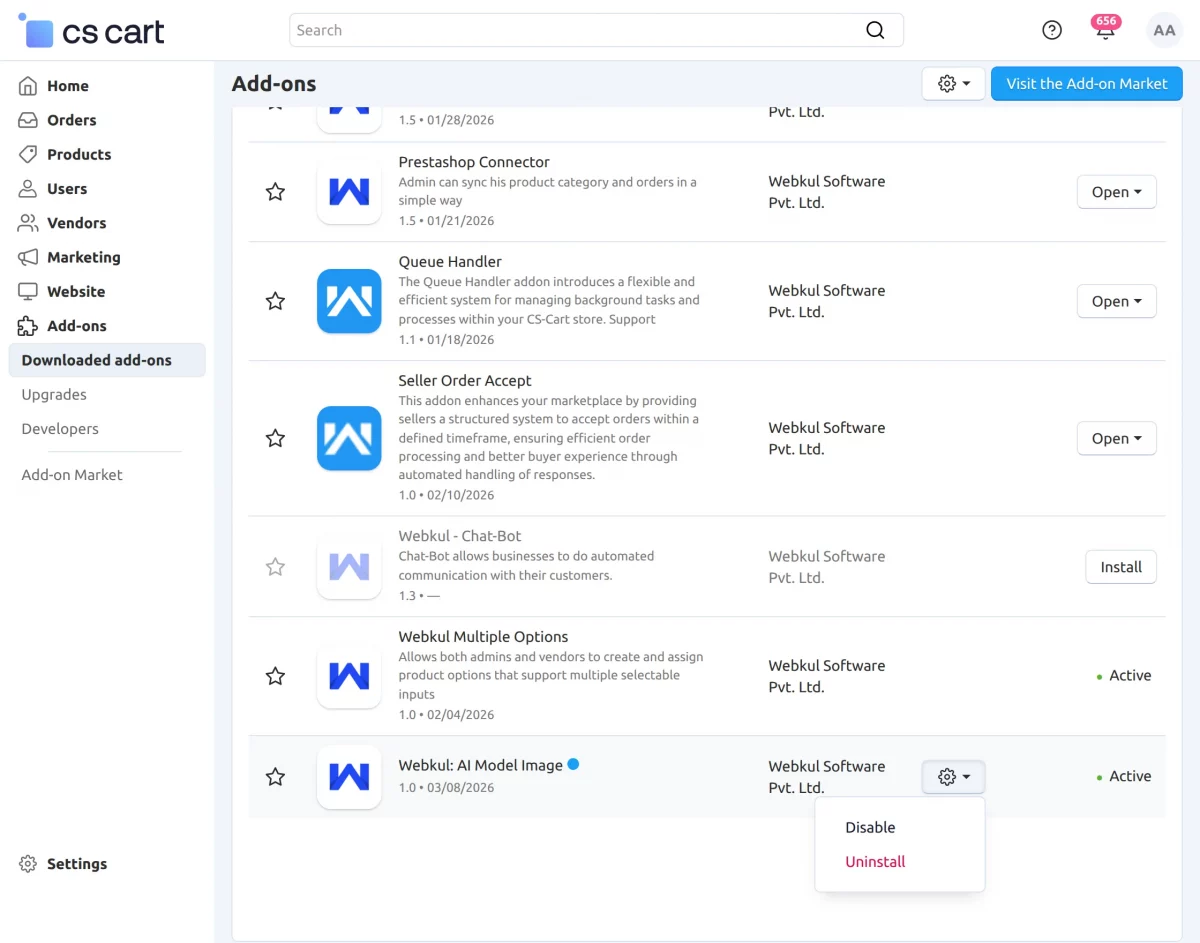Open Upgrades in sidebar

click(54, 394)
